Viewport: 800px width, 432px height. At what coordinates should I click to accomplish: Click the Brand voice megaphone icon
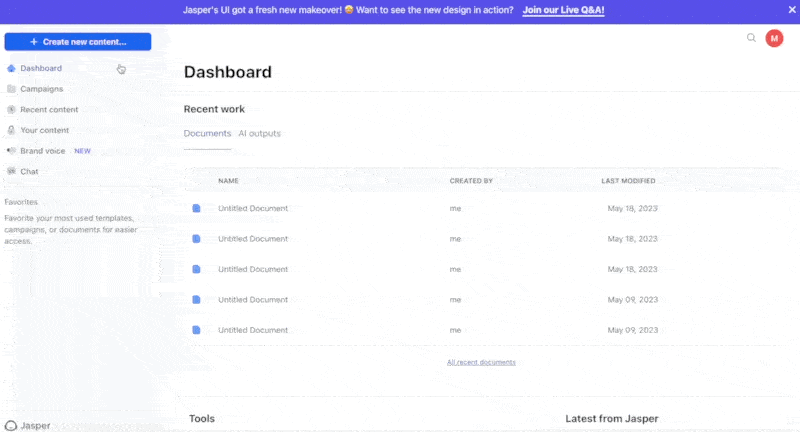click(11, 151)
